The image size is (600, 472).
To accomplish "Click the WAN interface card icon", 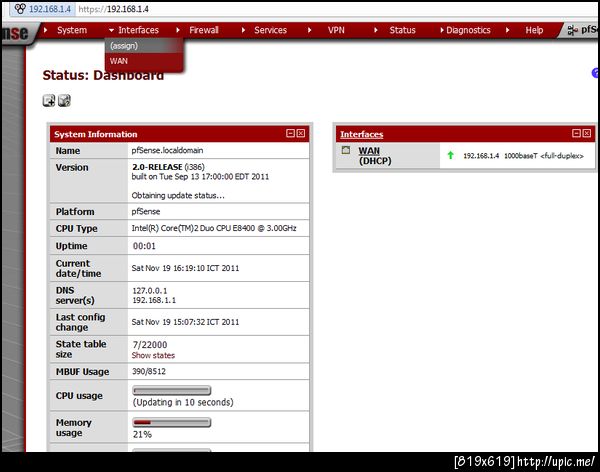I will [x=346, y=150].
